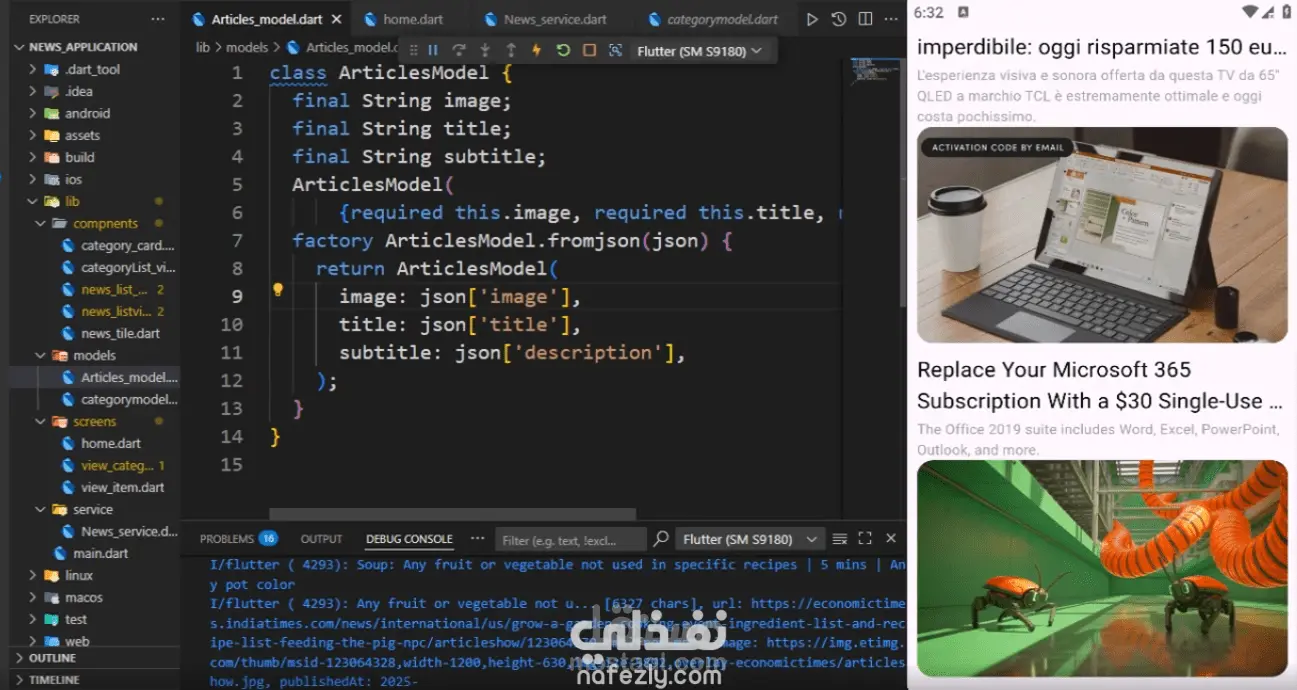Open news_tile.dart in explorer
The image size is (1297, 690).
120,333
